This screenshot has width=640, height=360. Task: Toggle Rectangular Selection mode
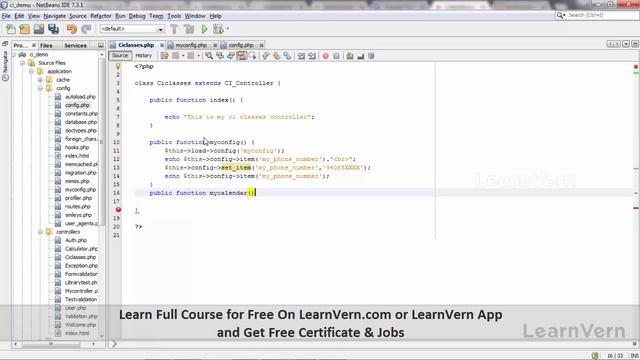pos(252,56)
